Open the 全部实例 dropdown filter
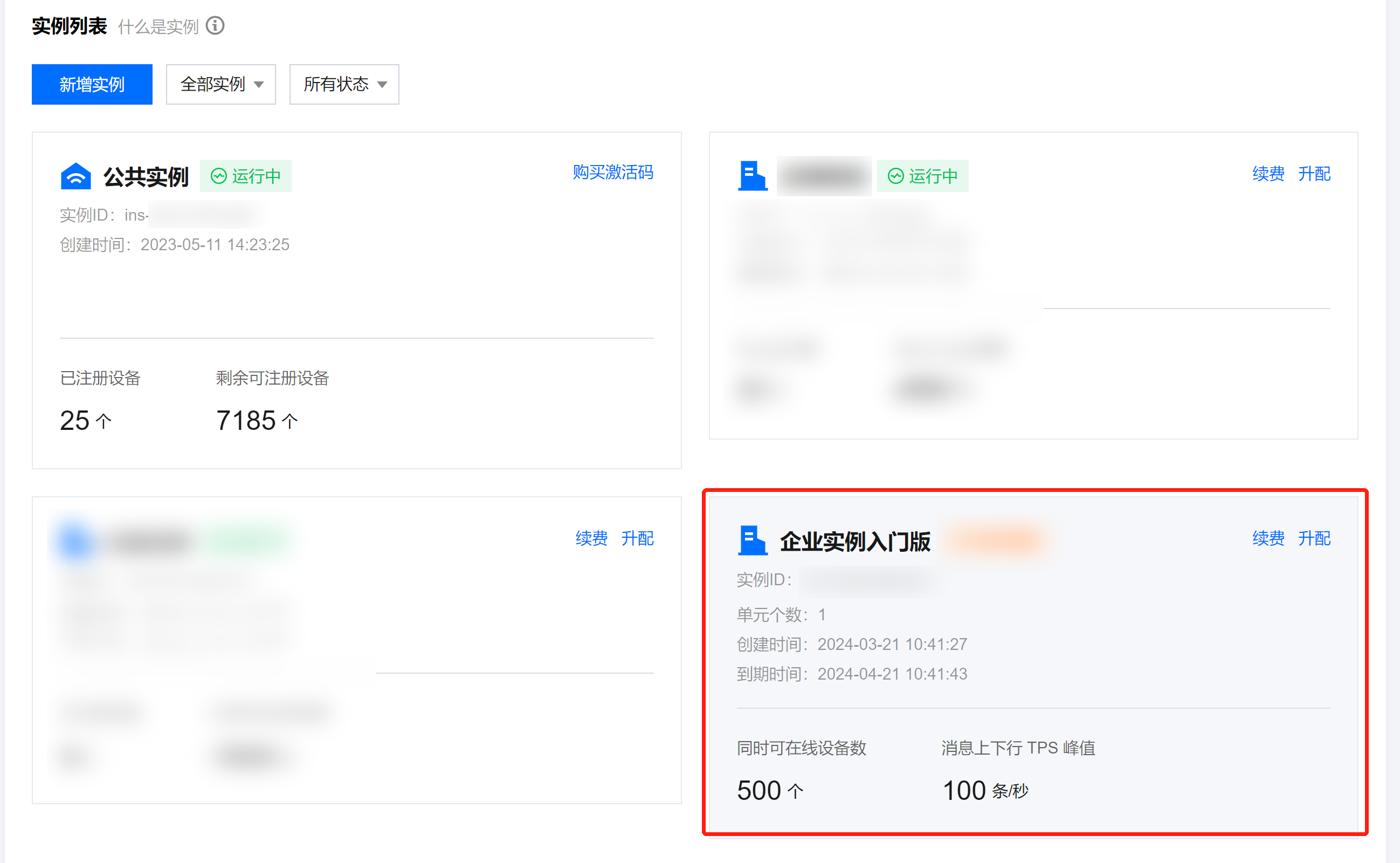Image resolution: width=1400 pixels, height=863 pixels. pyautogui.click(x=221, y=85)
